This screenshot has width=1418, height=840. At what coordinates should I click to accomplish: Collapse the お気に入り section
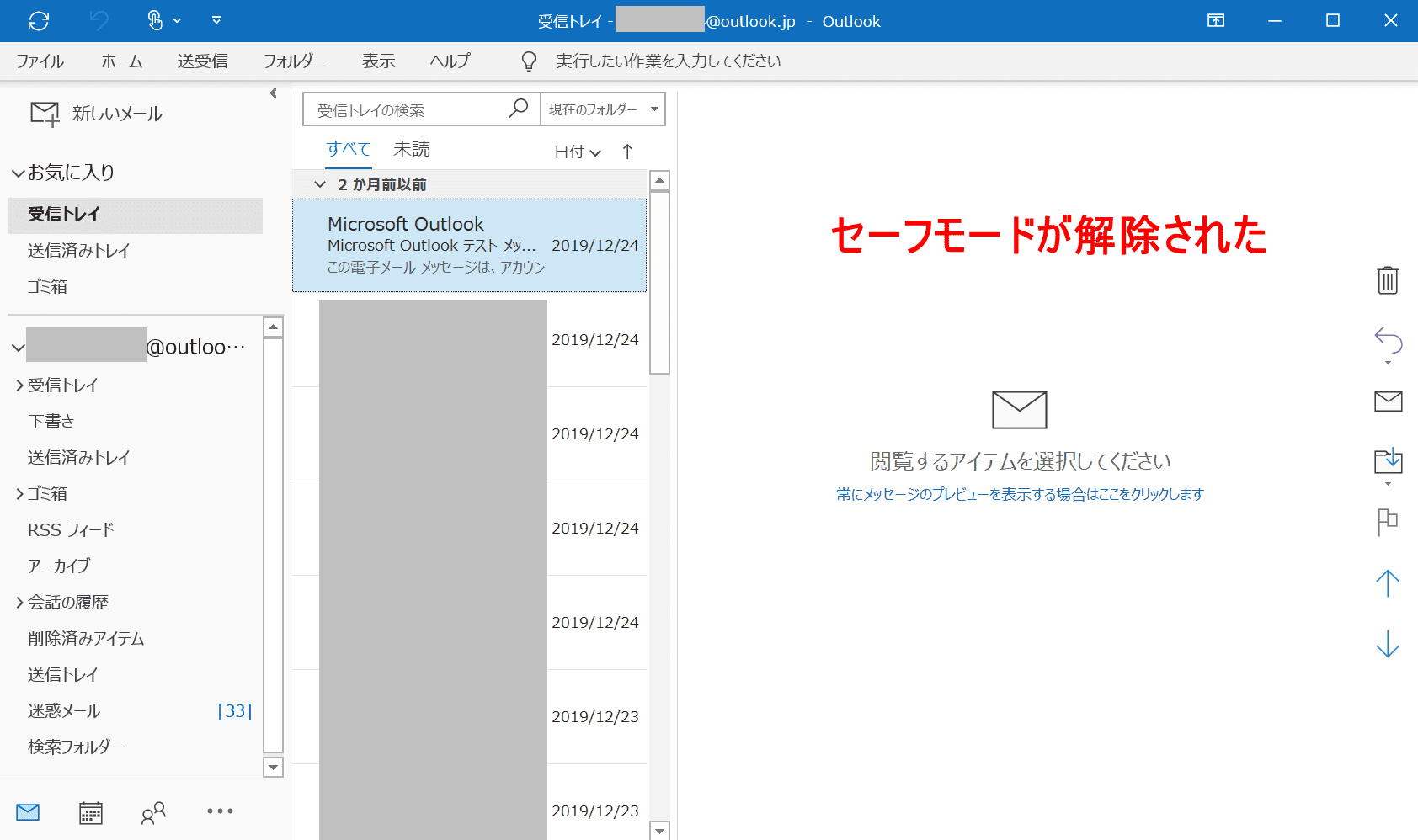tap(18, 173)
